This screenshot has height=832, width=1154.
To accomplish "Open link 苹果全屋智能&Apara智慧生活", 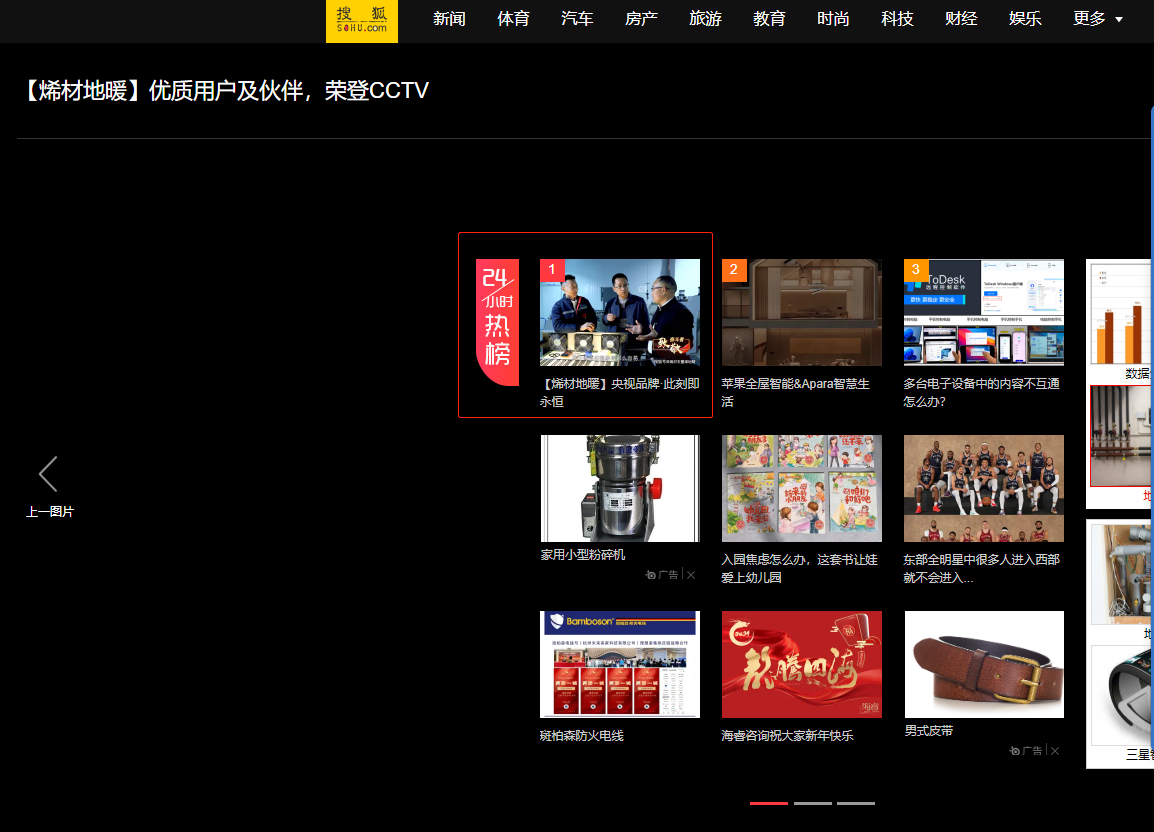I will 796,392.
